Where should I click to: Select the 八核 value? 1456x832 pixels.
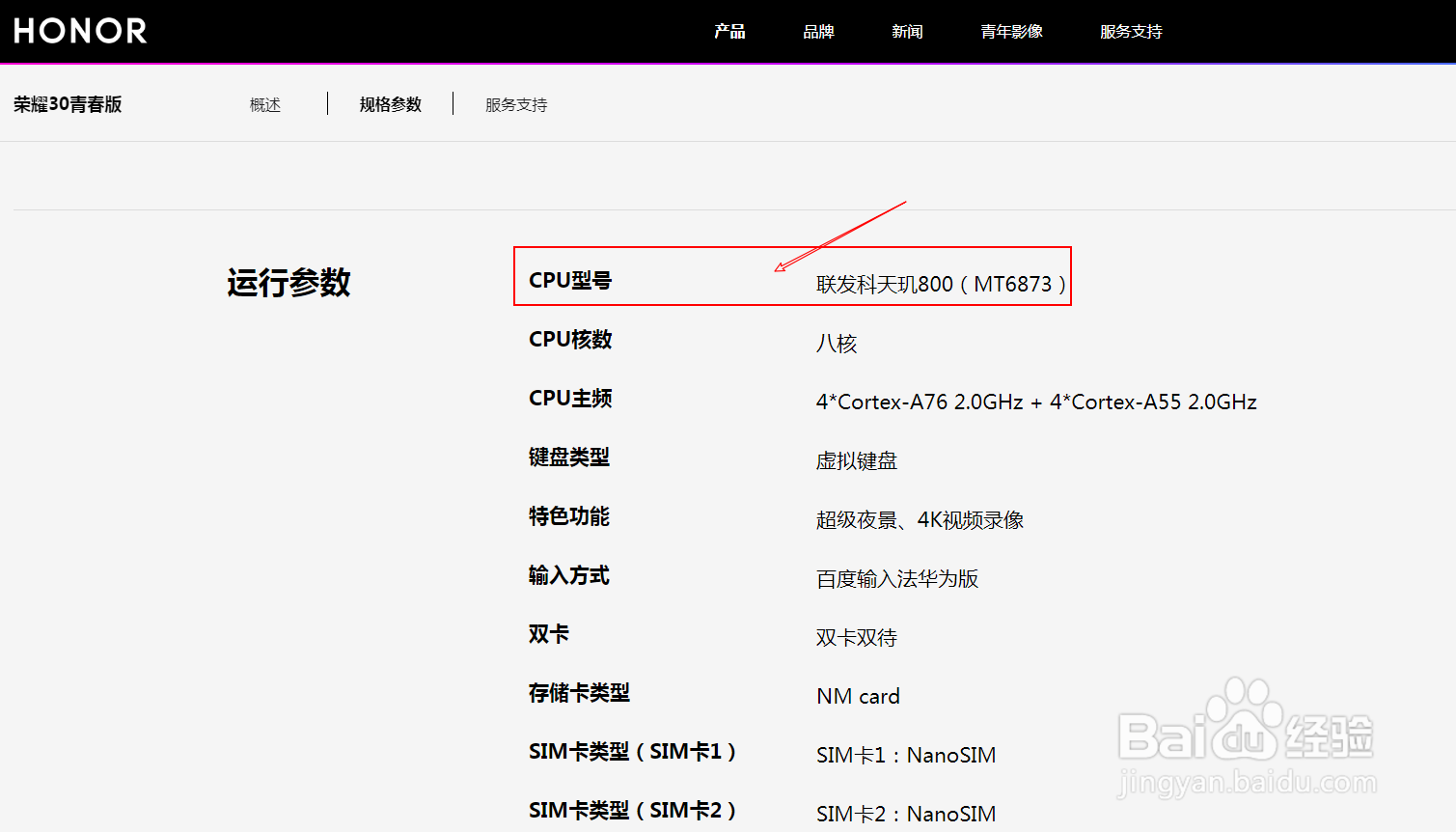click(x=837, y=344)
